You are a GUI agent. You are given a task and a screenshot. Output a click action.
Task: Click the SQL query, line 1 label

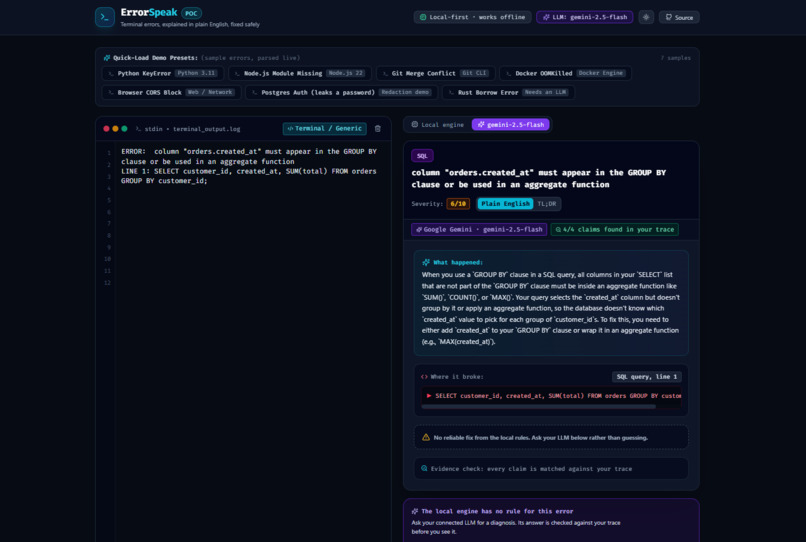(647, 376)
